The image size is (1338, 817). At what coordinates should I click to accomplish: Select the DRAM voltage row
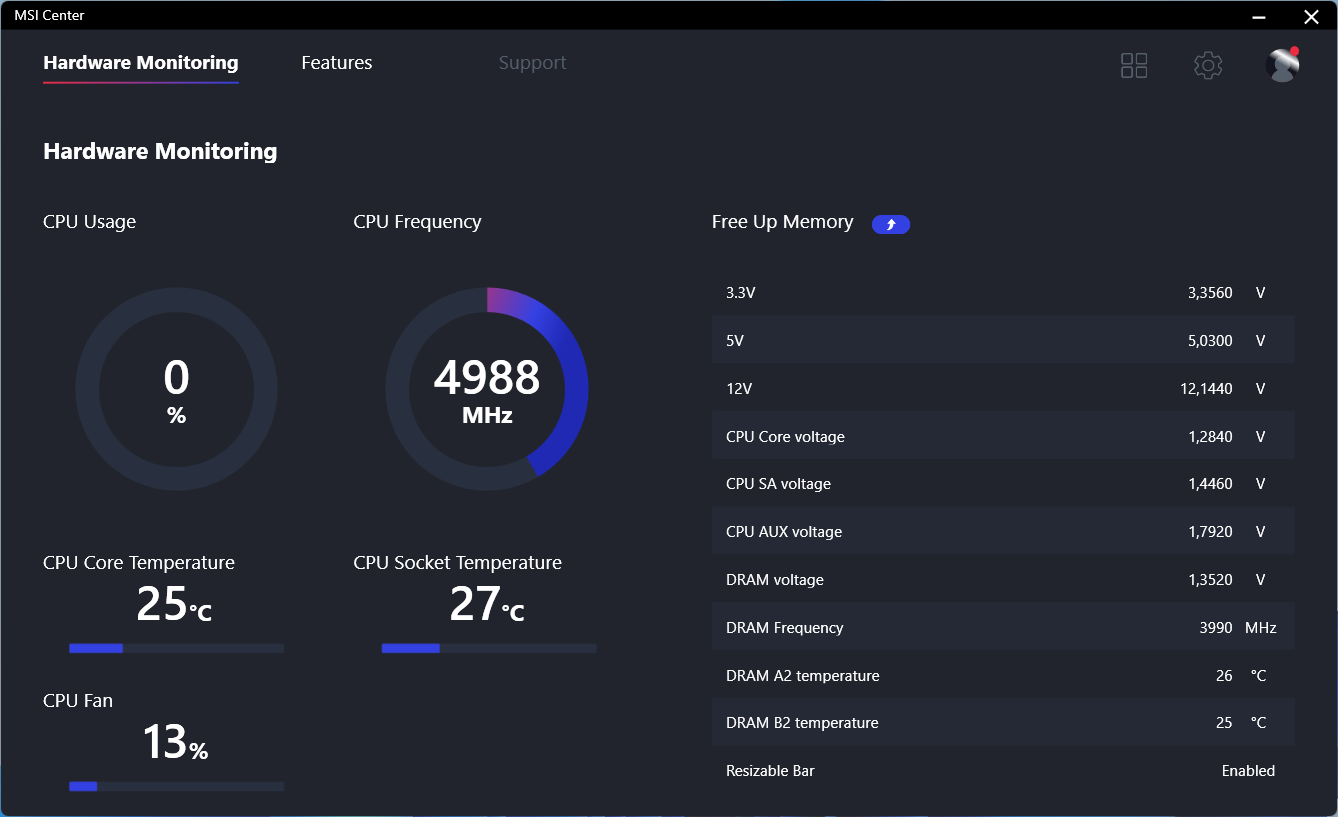(x=1003, y=580)
